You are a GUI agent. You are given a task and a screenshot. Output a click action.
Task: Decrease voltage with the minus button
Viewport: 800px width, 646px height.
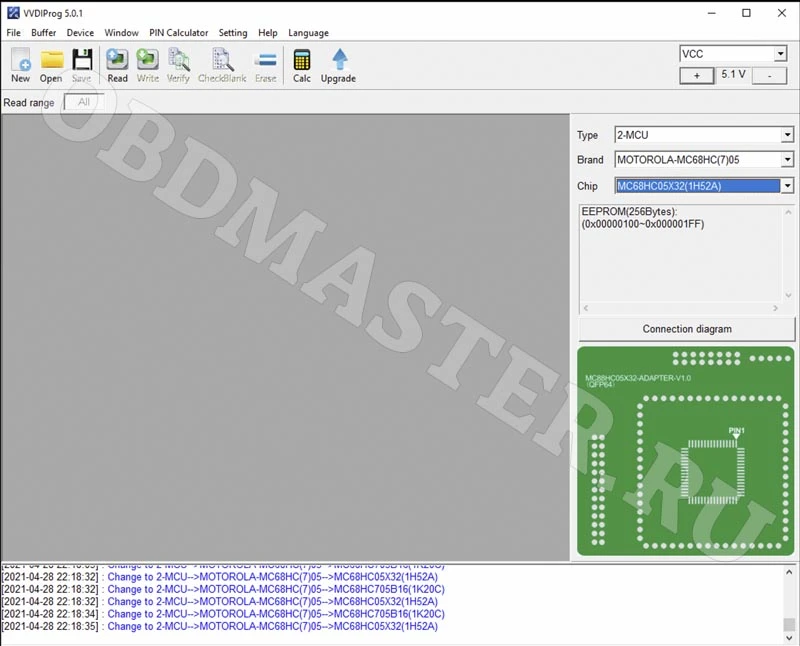pyautogui.click(x=769, y=76)
